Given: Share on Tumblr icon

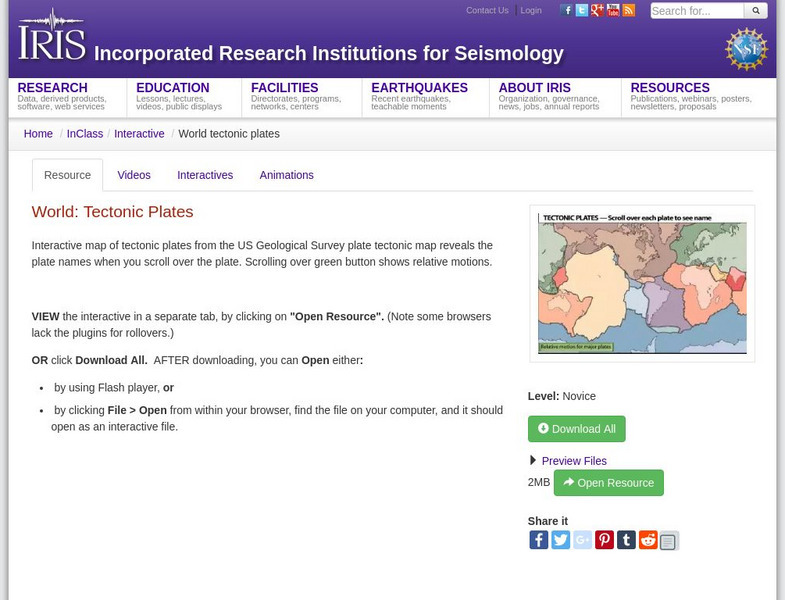Looking at the screenshot, I should (x=626, y=540).
